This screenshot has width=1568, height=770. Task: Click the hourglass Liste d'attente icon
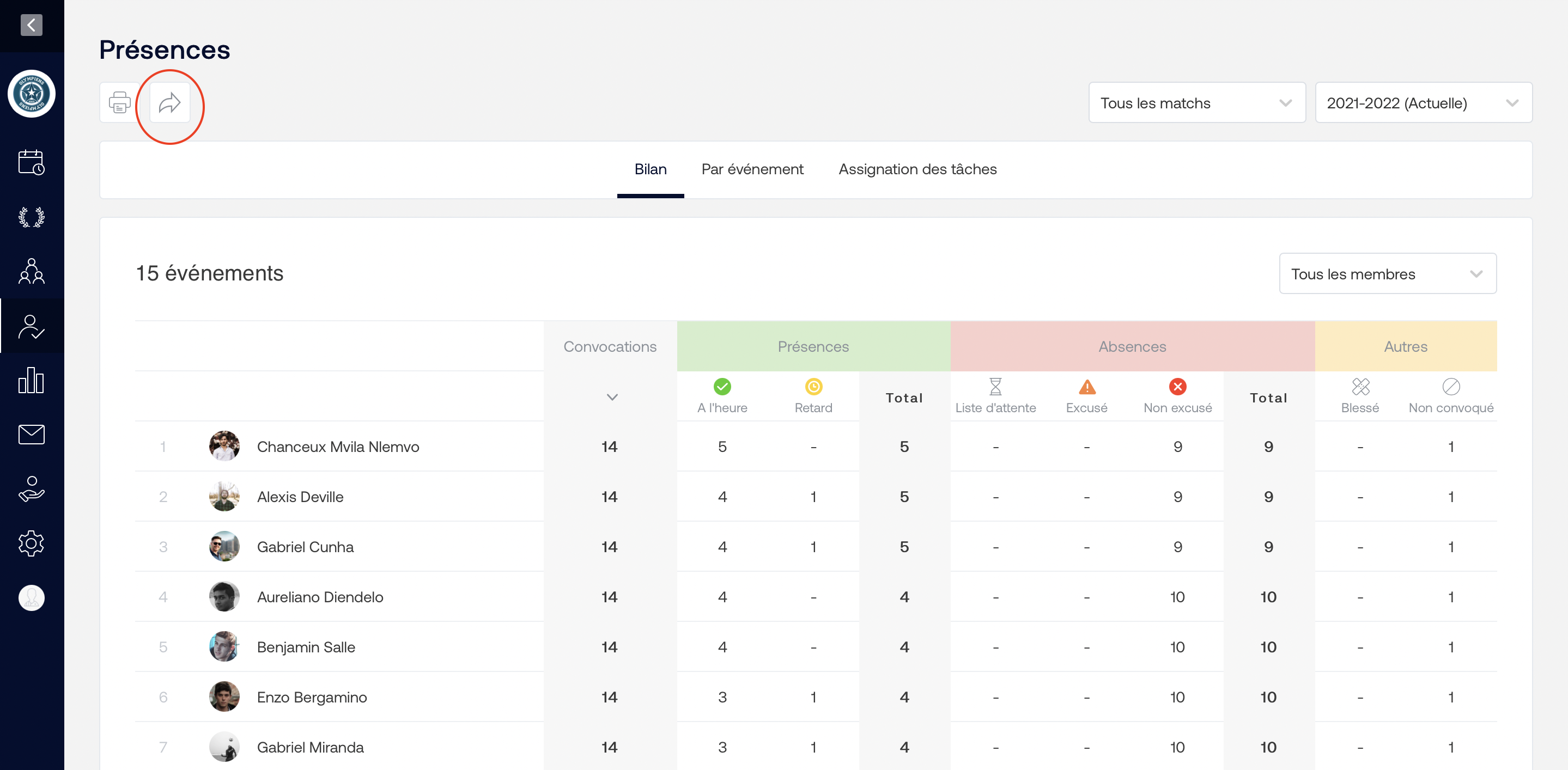click(995, 386)
